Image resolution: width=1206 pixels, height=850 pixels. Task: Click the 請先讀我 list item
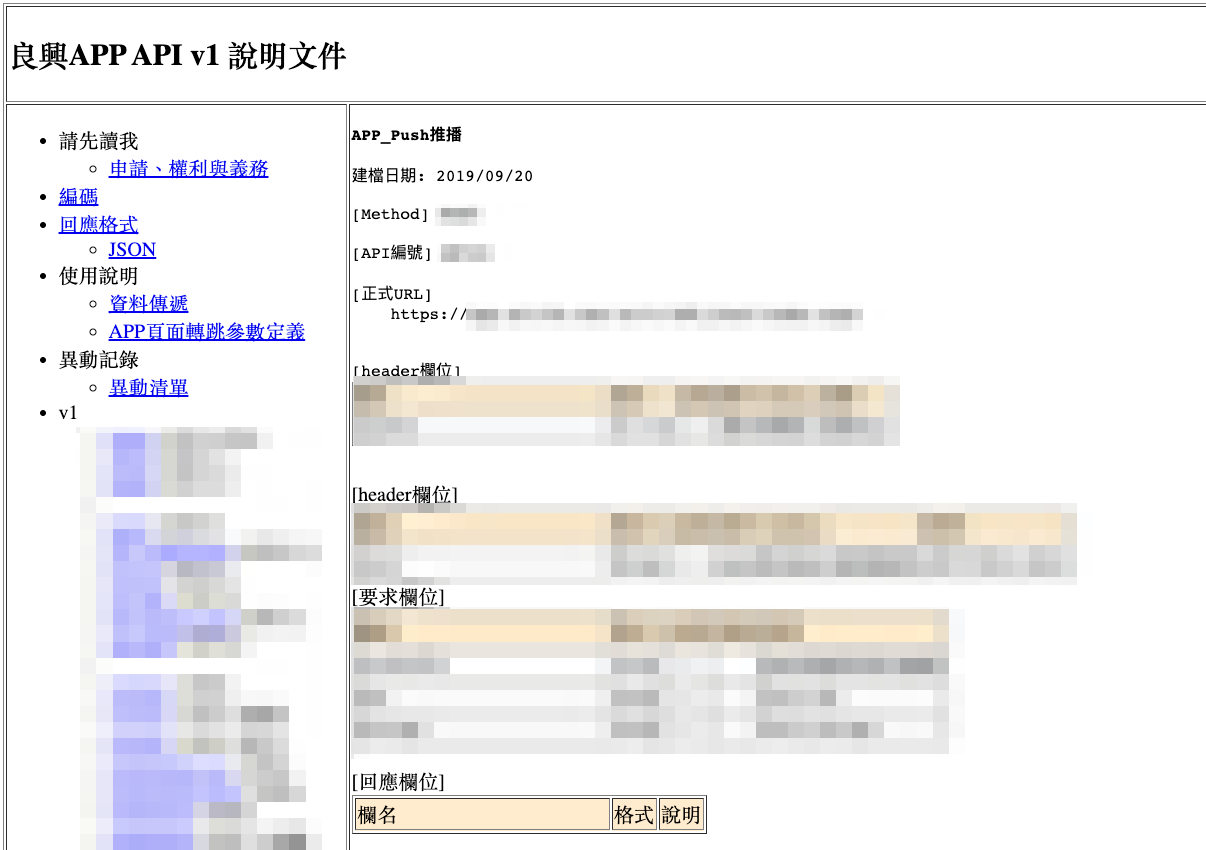click(98, 142)
